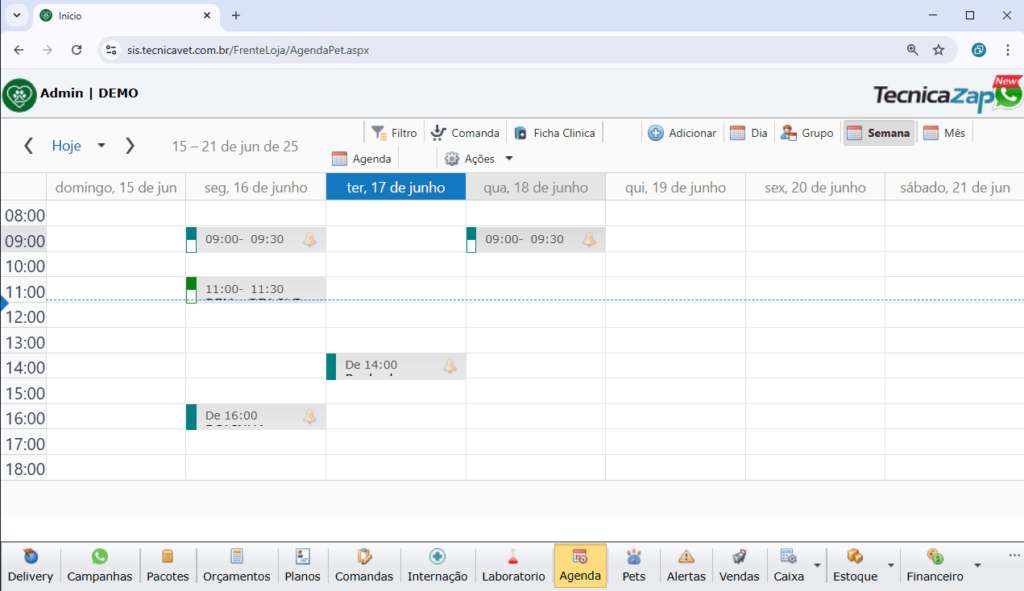
Task: Open Ficha Clinica from toolbar
Action: (553, 133)
